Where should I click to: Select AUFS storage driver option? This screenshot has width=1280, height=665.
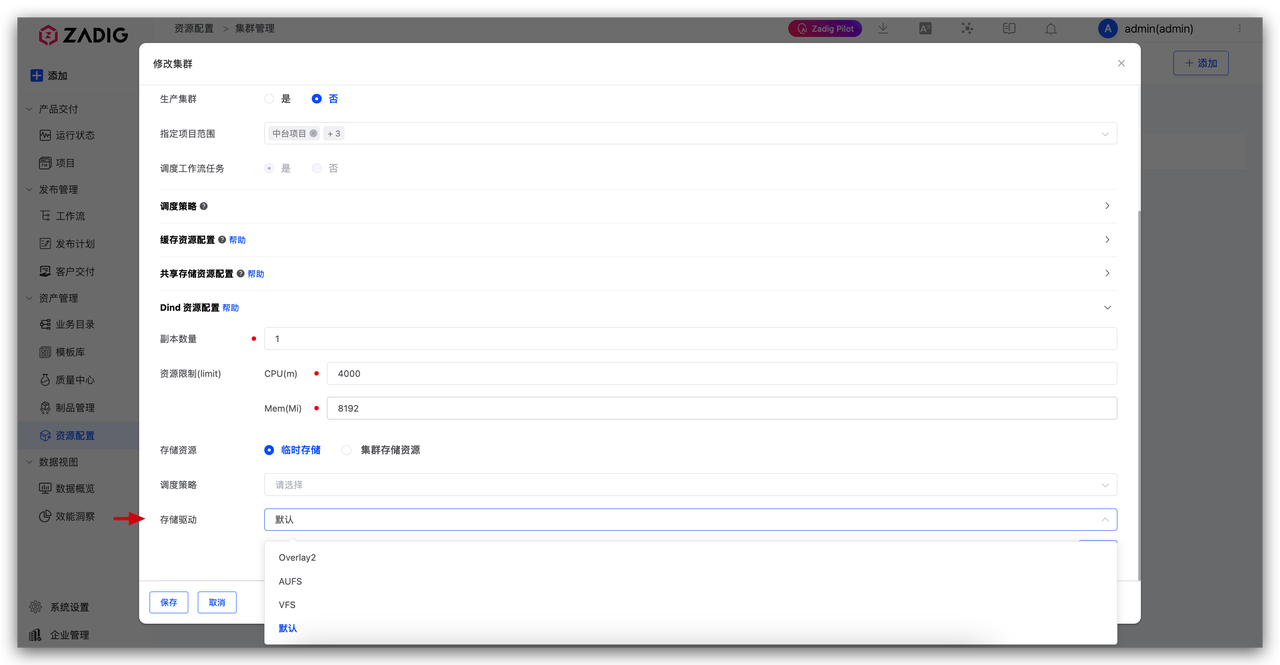pyautogui.click(x=690, y=581)
